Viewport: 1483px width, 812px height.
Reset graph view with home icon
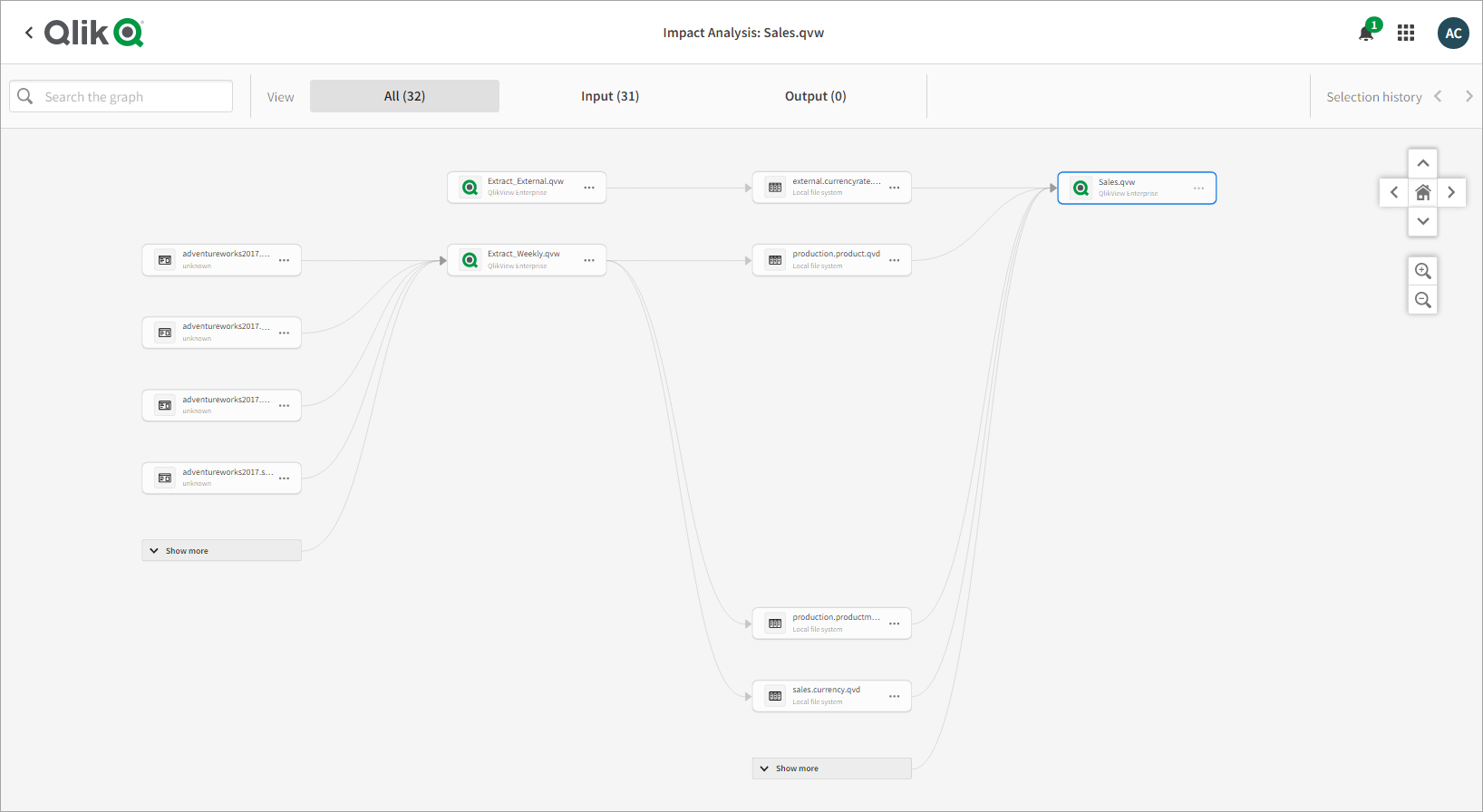point(1423,192)
